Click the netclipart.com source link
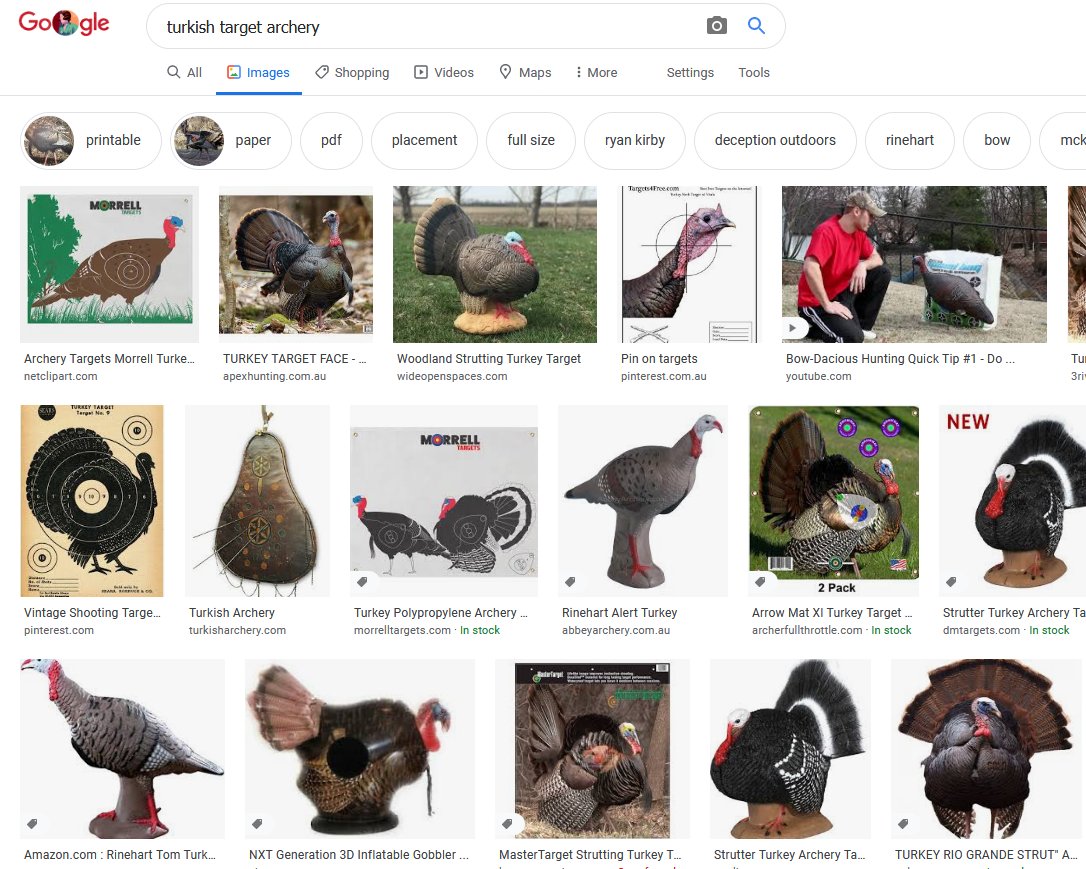 (61, 376)
